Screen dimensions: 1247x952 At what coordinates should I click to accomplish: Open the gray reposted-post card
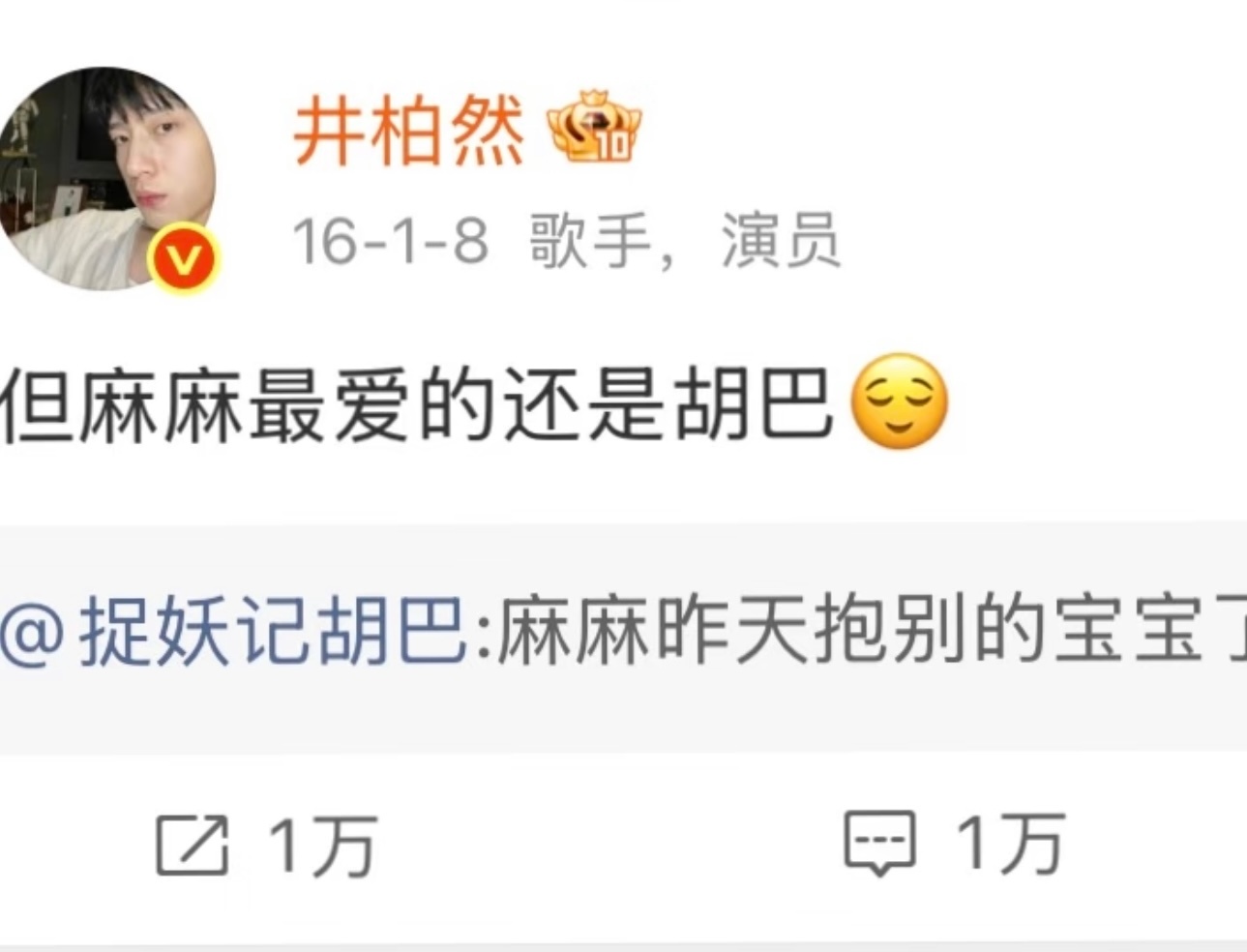click(623, 638)
